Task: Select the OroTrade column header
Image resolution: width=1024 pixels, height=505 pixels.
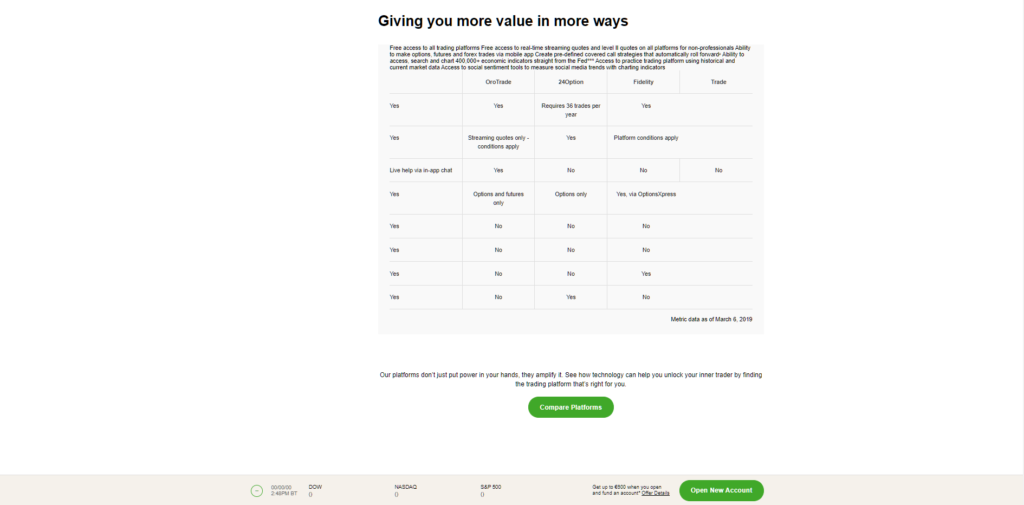Action: (x=498, y=82)
